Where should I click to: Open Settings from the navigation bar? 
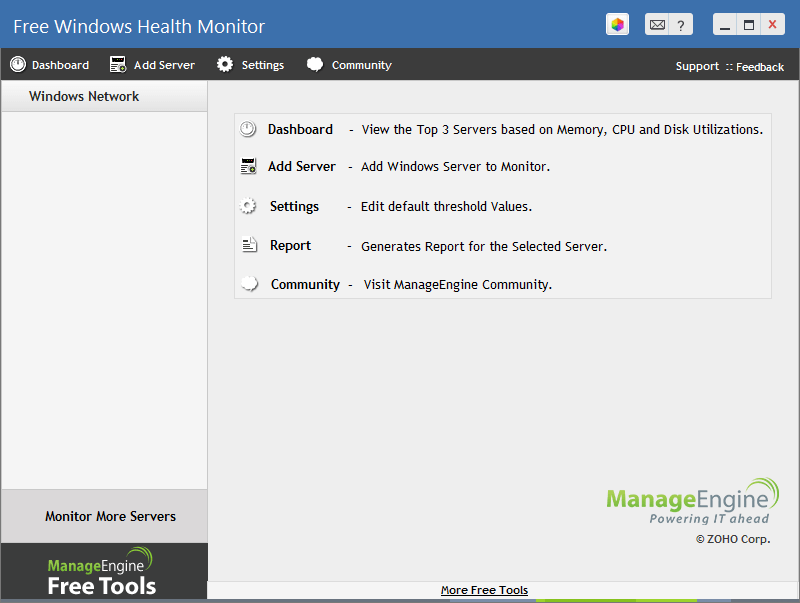[251, 64]
